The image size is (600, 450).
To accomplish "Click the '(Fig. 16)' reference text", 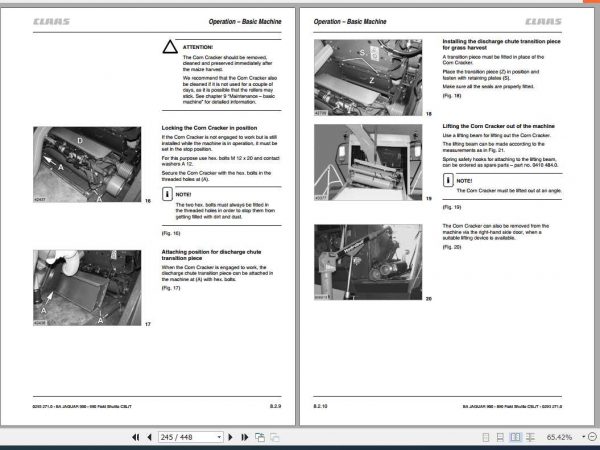I will 171,233.
